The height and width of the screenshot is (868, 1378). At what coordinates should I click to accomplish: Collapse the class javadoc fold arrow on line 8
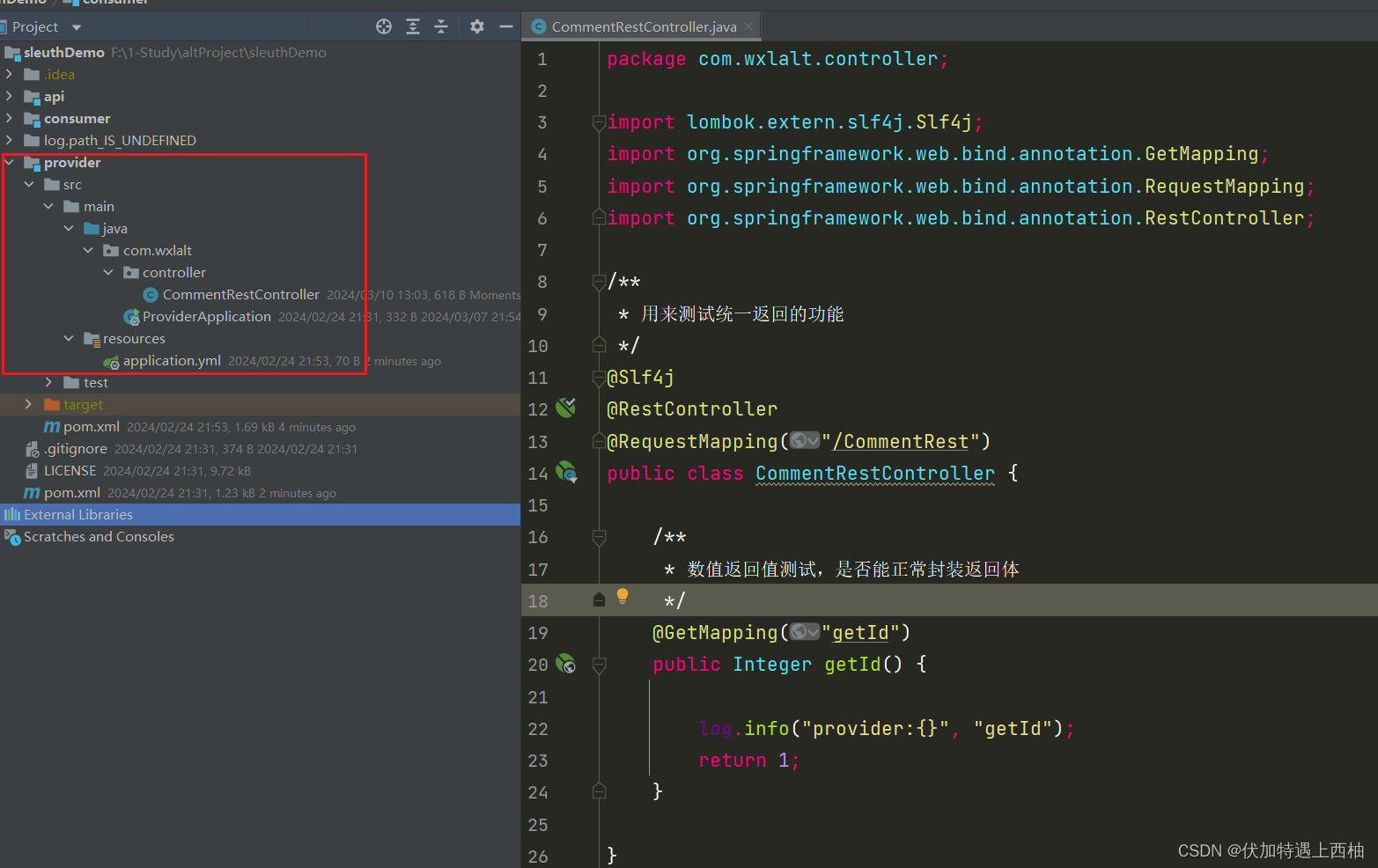coord(600,282)
